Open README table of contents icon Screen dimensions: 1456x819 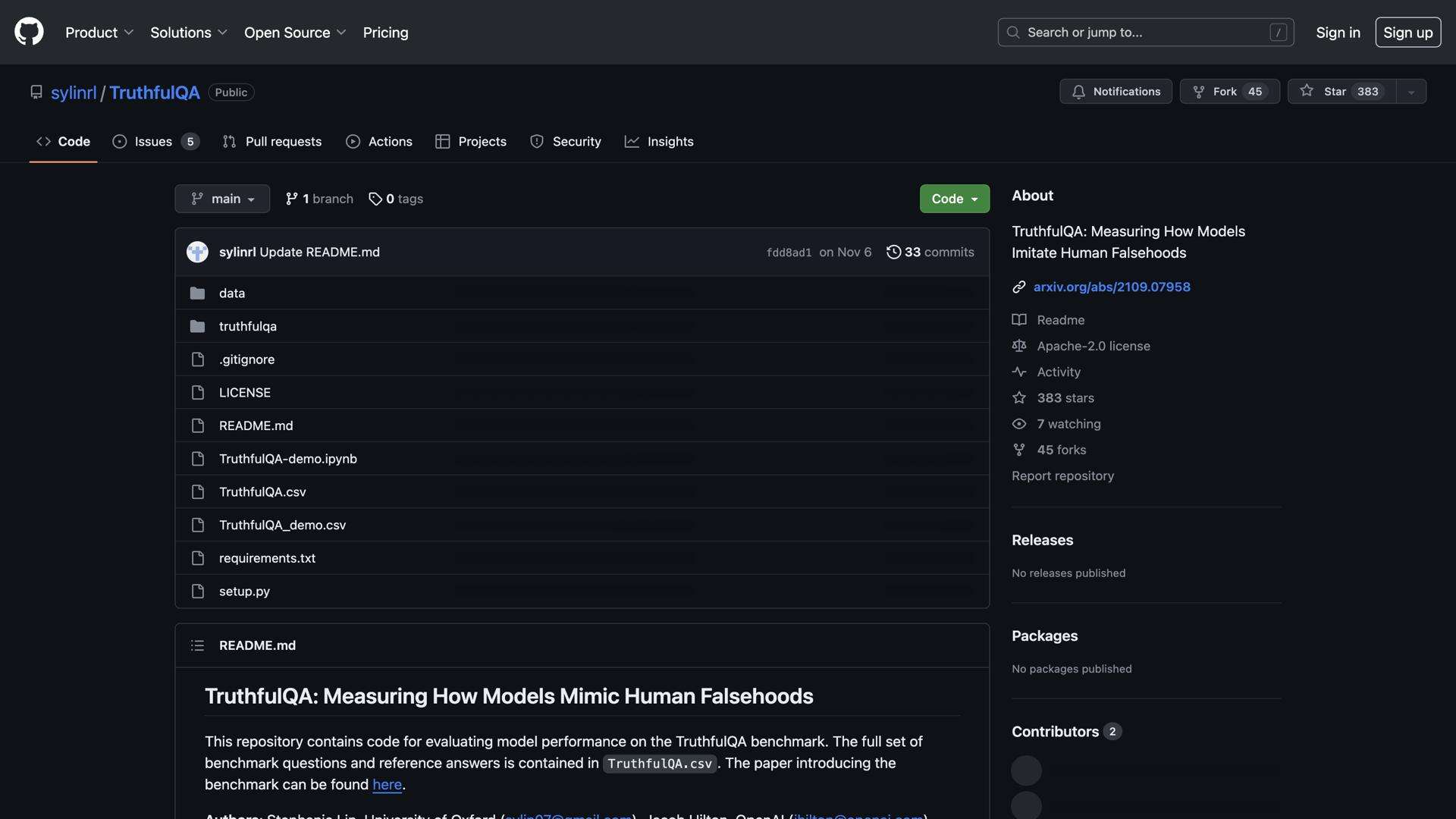pyautogui.click(x=197, y=645)
